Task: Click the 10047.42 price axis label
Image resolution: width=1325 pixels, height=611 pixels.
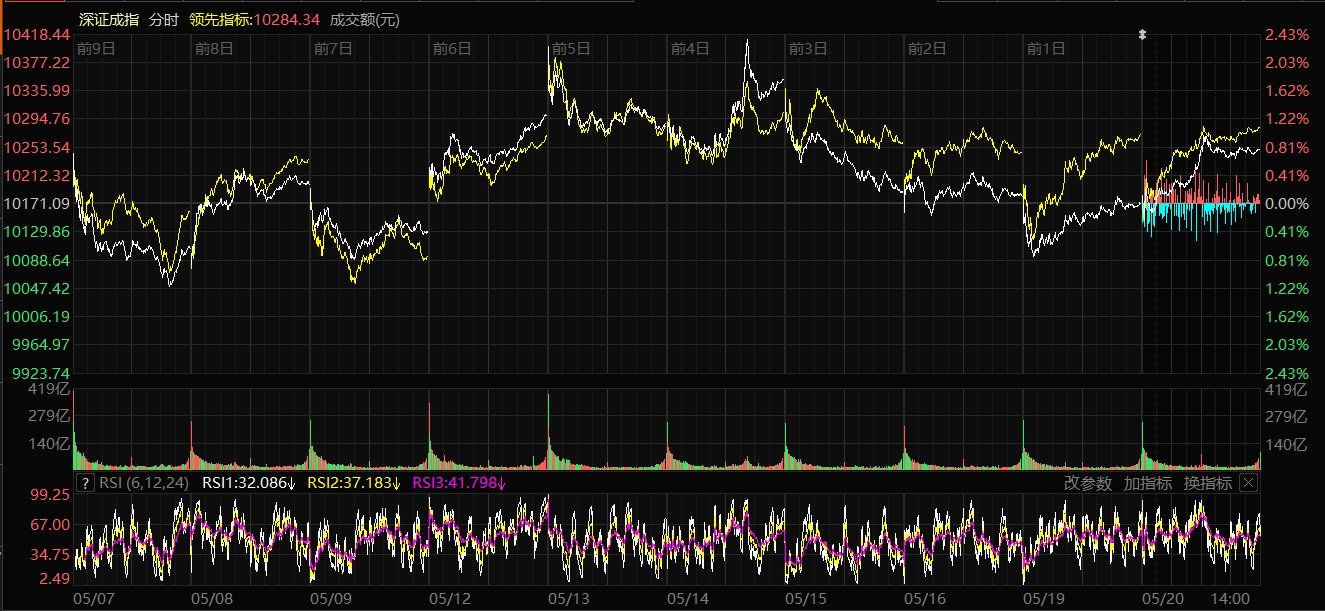Action: pos(36,288)
